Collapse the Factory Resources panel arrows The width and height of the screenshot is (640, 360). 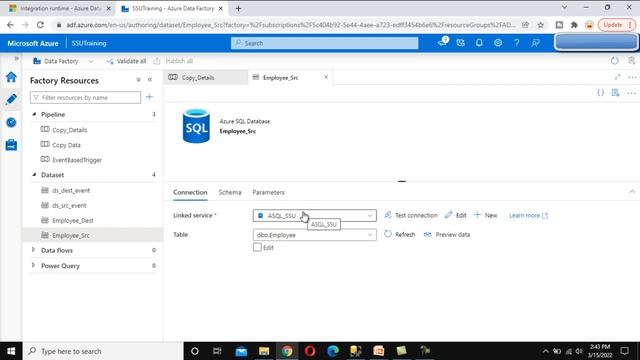(x=150, y=80)
